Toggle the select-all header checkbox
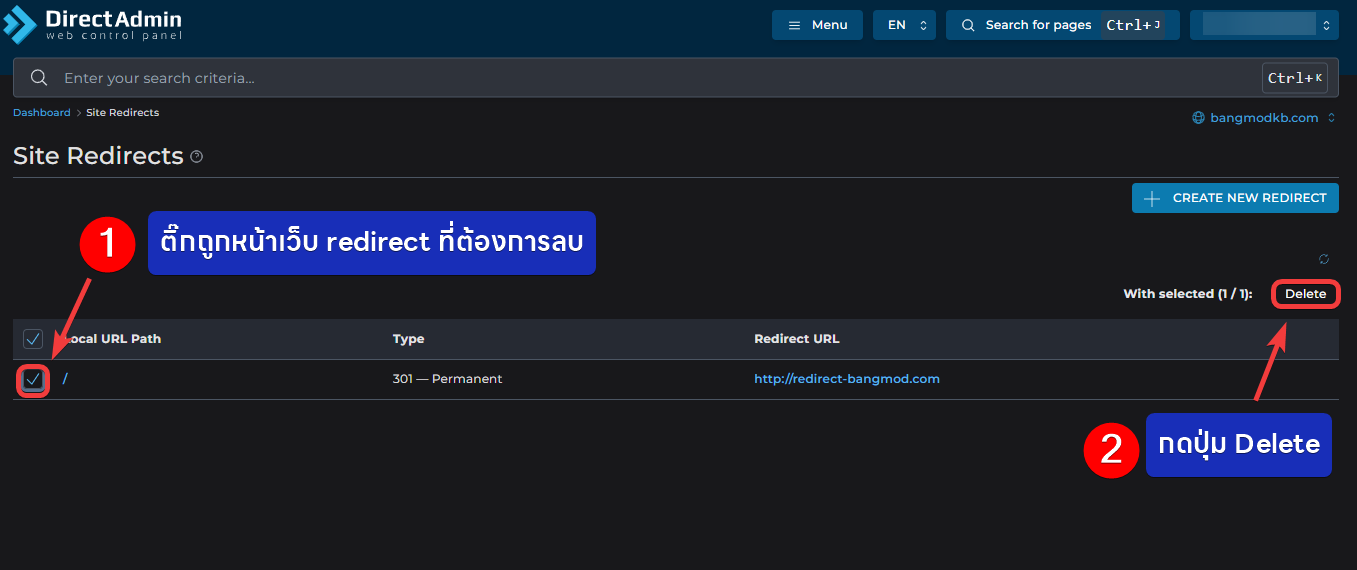1357x570 pixels. tap(33, 339)
